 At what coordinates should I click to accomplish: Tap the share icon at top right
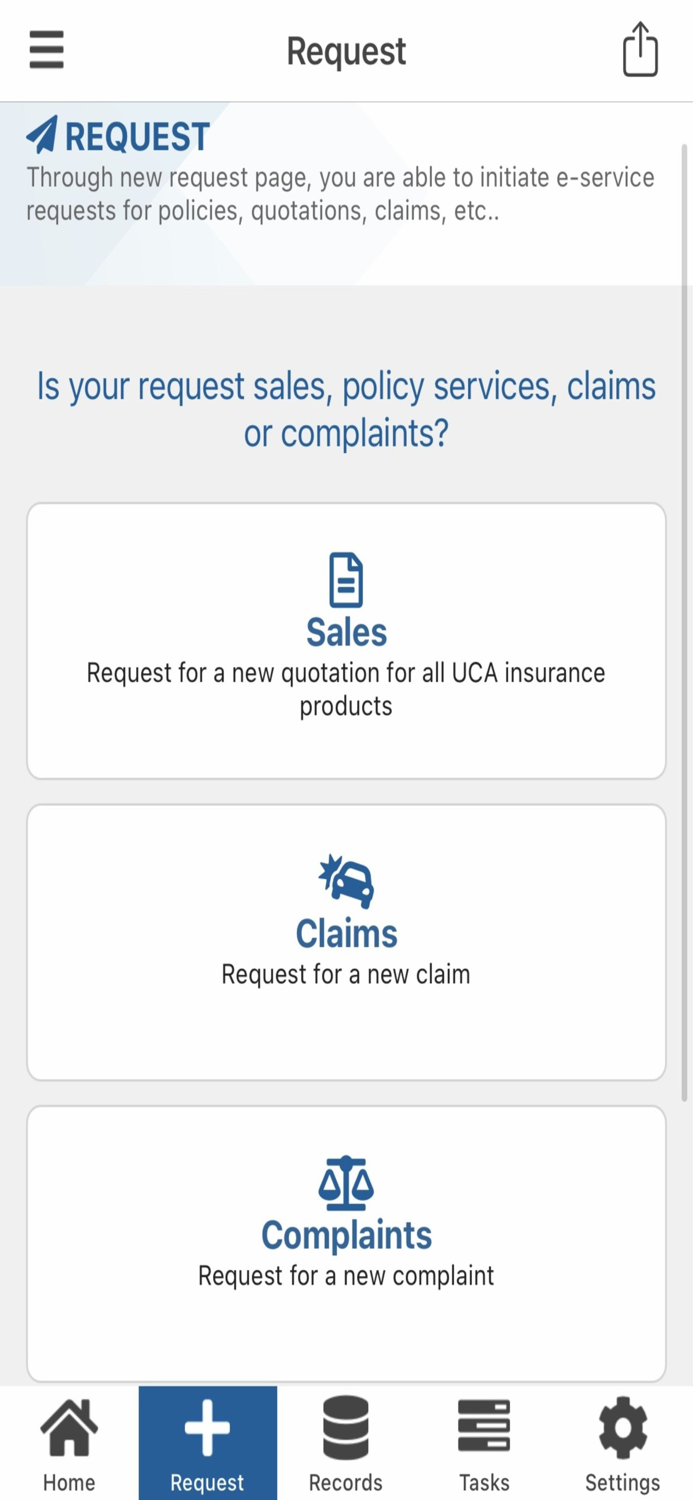(x=640, y=50)
